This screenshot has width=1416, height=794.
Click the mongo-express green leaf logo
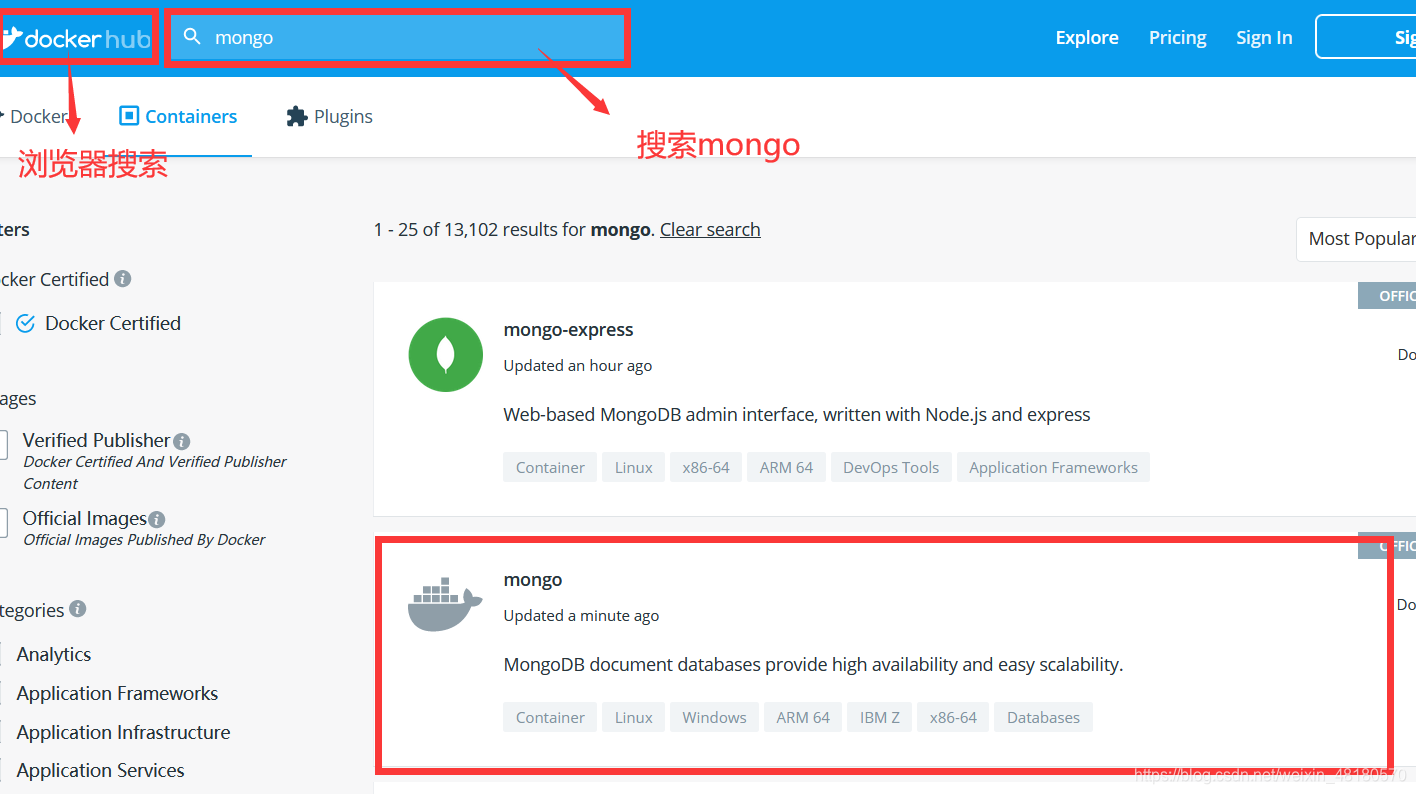(446, 355)
